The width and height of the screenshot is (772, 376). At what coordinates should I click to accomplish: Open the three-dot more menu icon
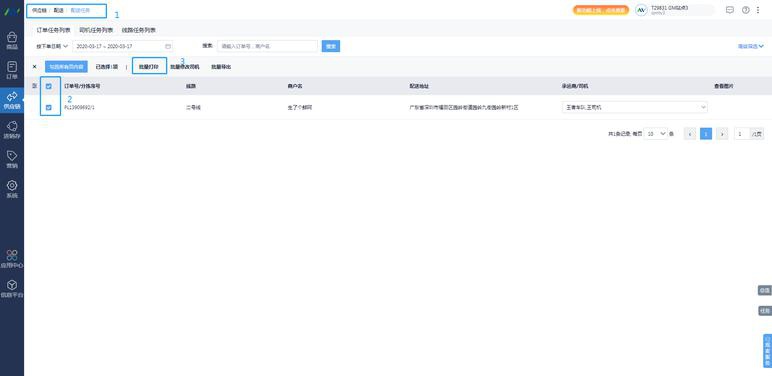758,10
